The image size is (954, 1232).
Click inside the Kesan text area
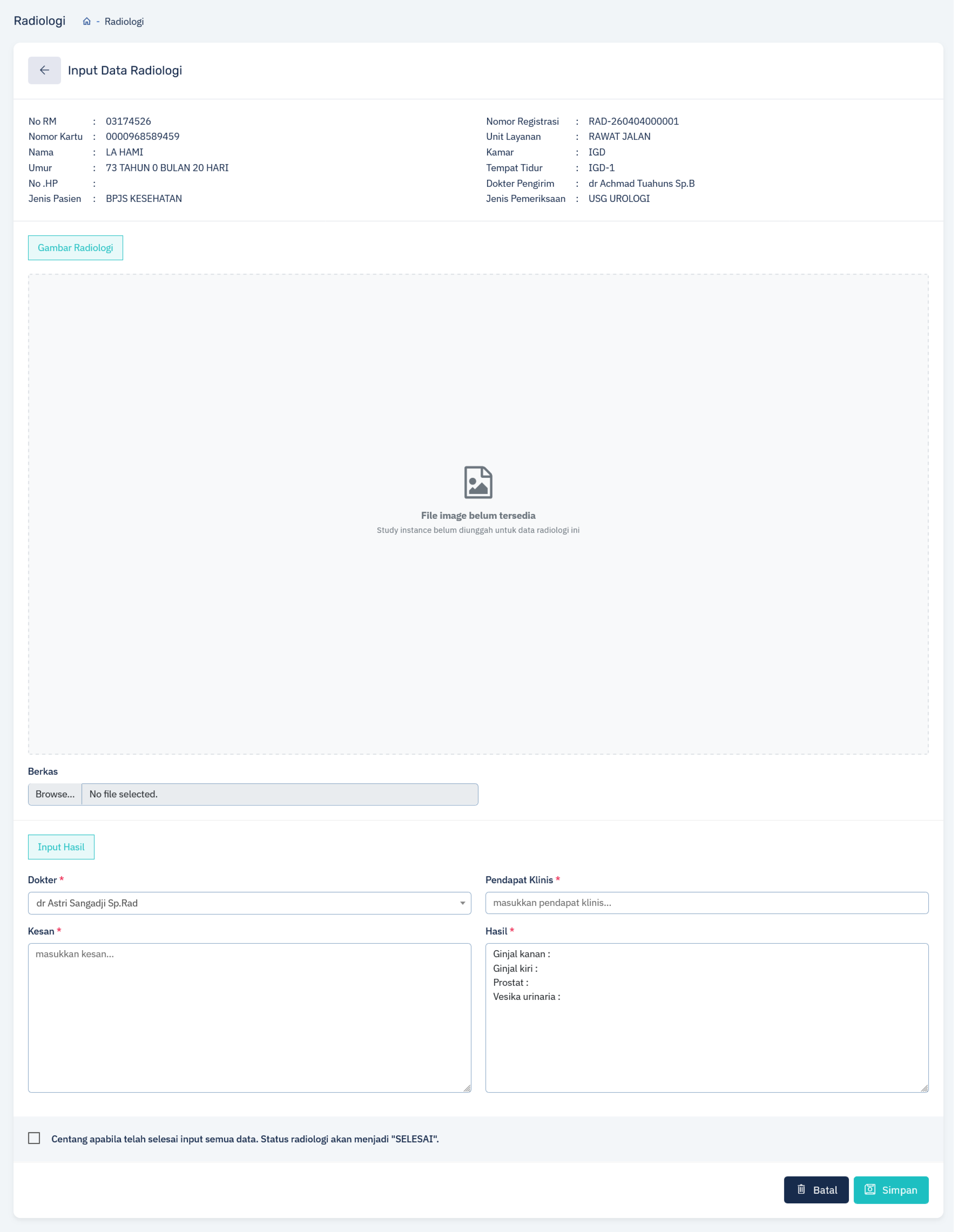pos(249,1018)
